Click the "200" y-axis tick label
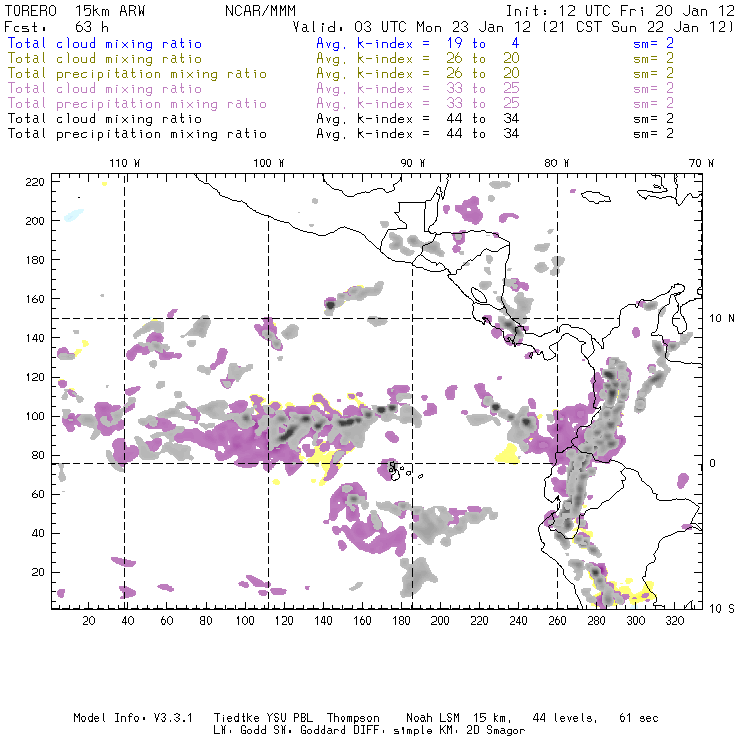Image resolution: width=740 pixels, height=740 pixels. point(35,221)
